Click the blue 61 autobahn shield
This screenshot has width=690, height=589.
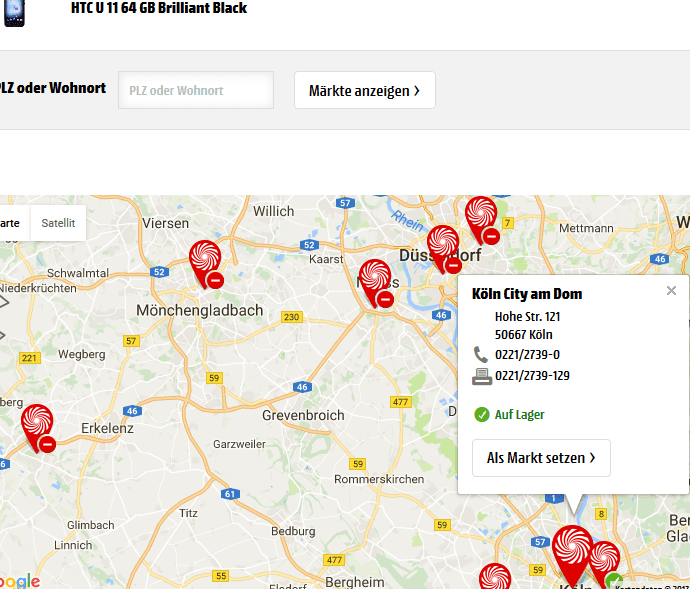pos(230,494)
